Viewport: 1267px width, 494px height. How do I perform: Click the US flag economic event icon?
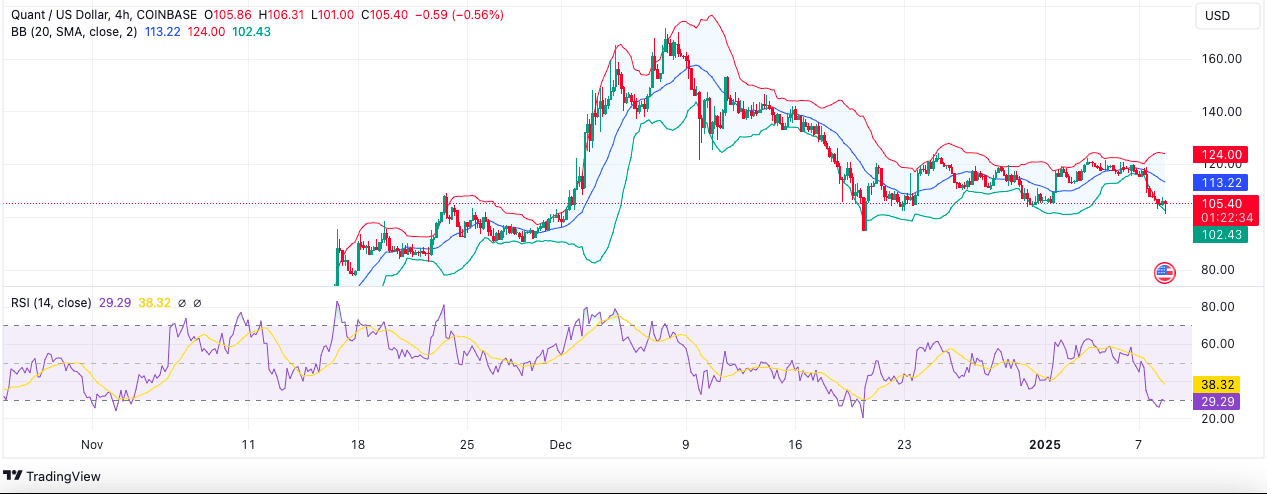click(x=1164, y=272)
